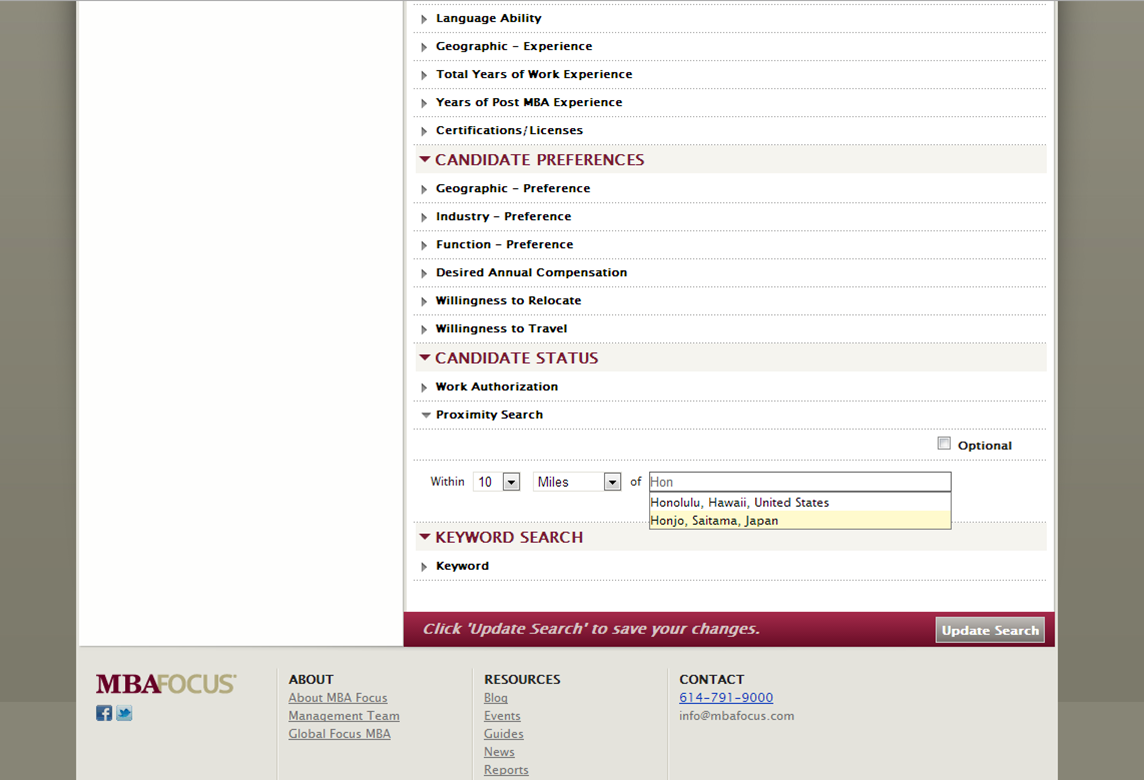Expand the Willingness to Relocate filter

pos(508,301)
